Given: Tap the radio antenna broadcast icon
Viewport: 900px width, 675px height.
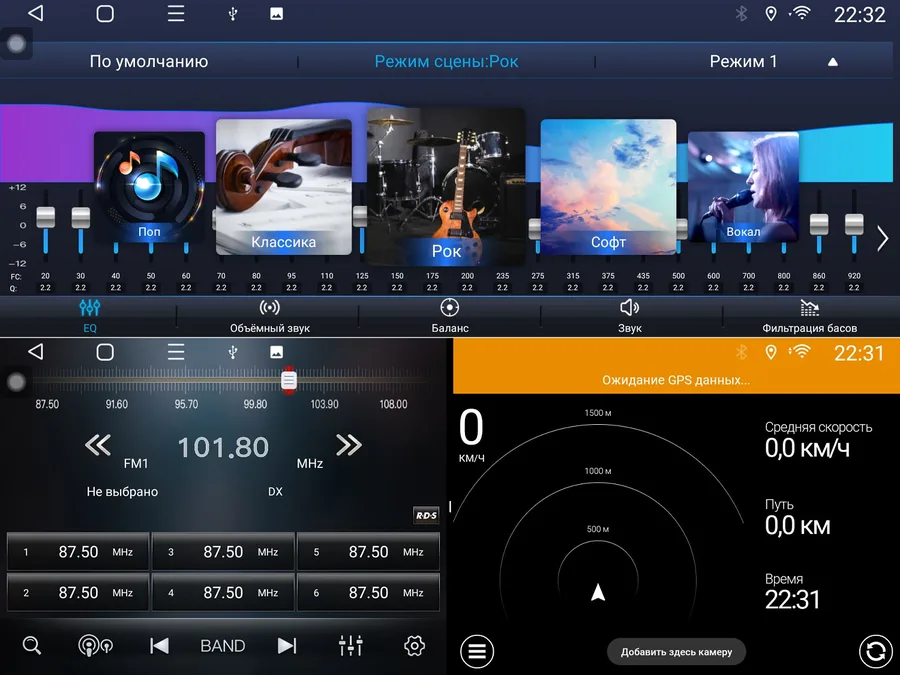Looking at the screenshot, I should [95, 646].
